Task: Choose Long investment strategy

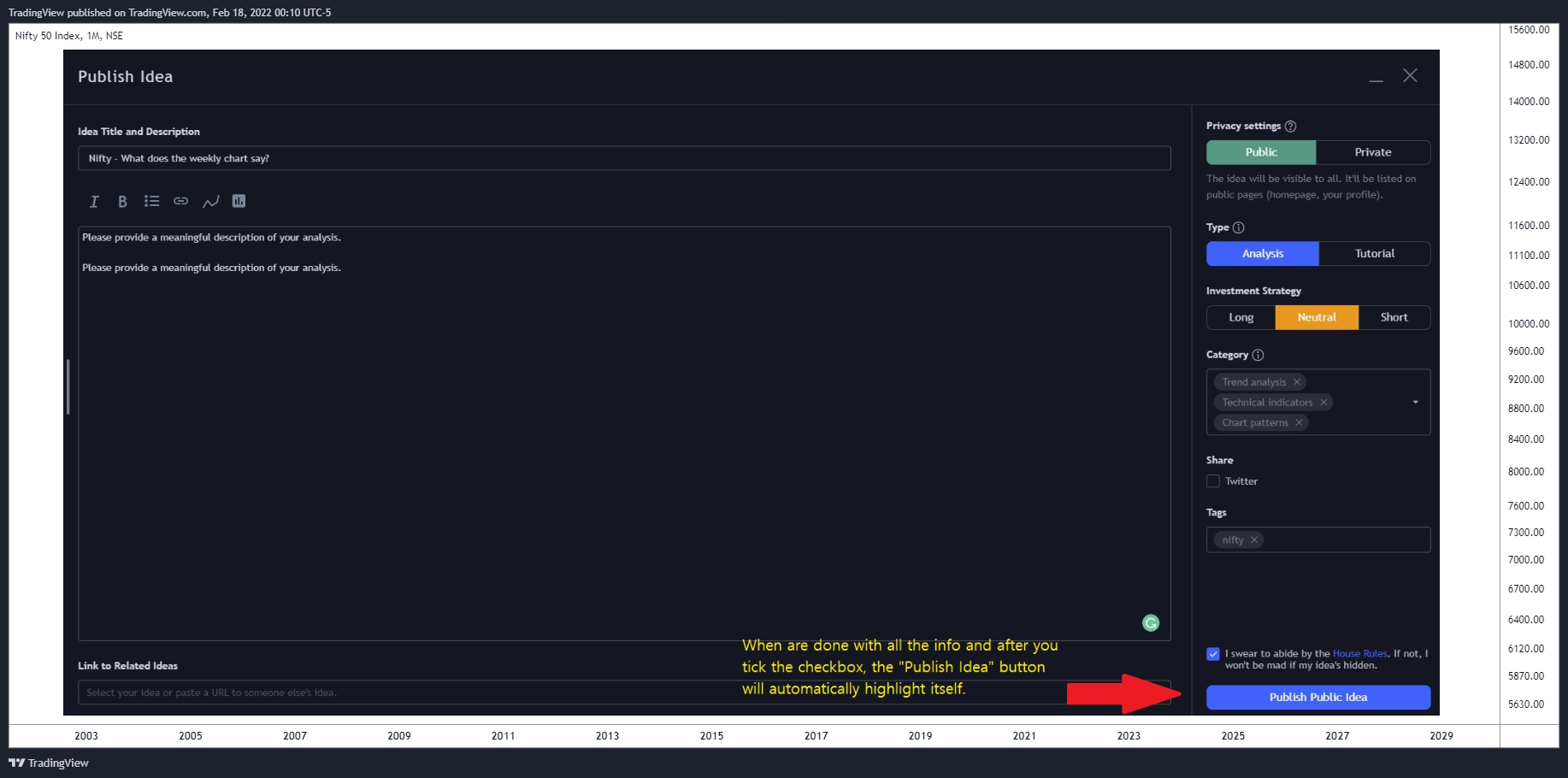Action: click(x=1241, y=317)
